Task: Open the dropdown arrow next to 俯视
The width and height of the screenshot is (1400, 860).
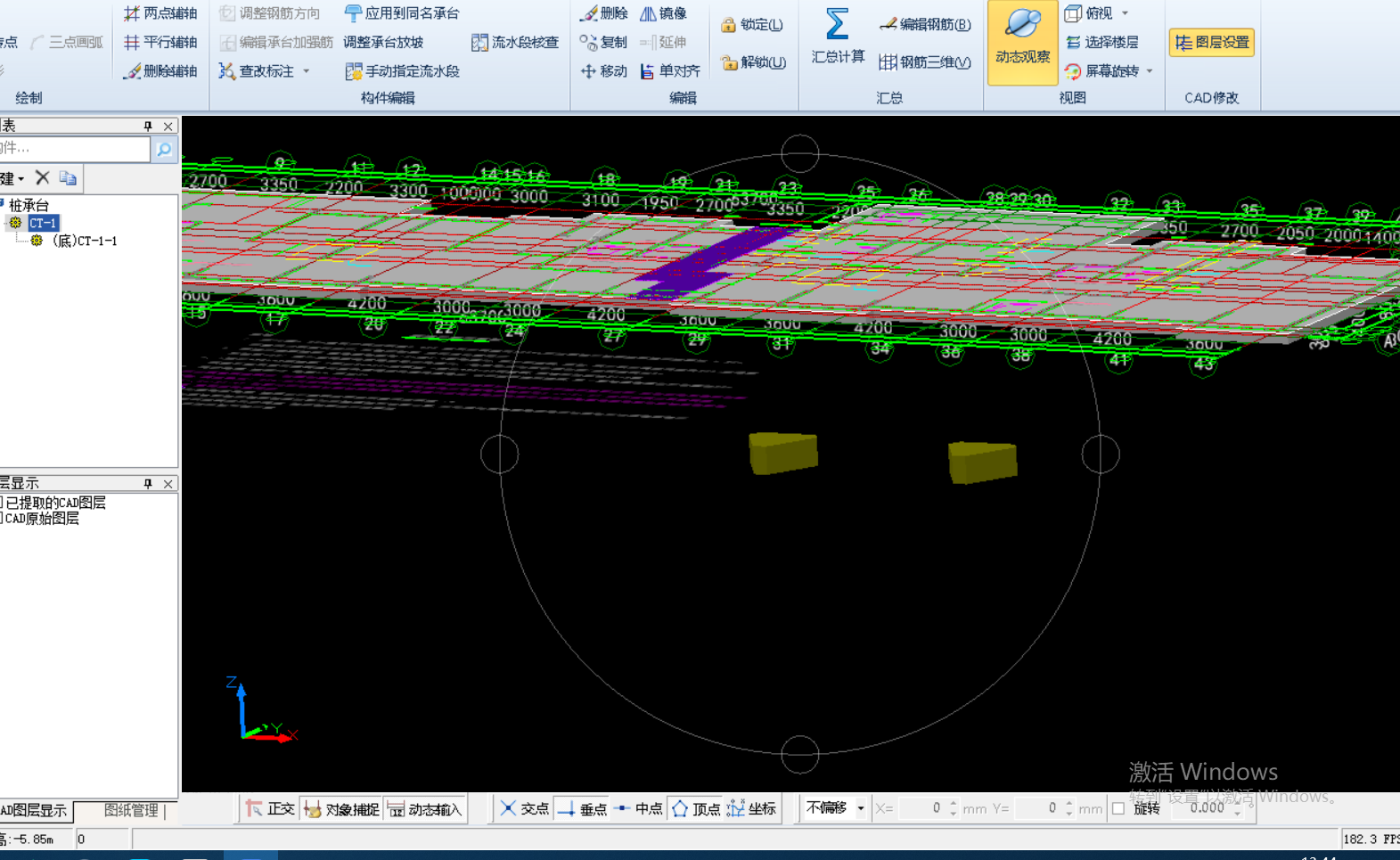Action: [1126, 13]
